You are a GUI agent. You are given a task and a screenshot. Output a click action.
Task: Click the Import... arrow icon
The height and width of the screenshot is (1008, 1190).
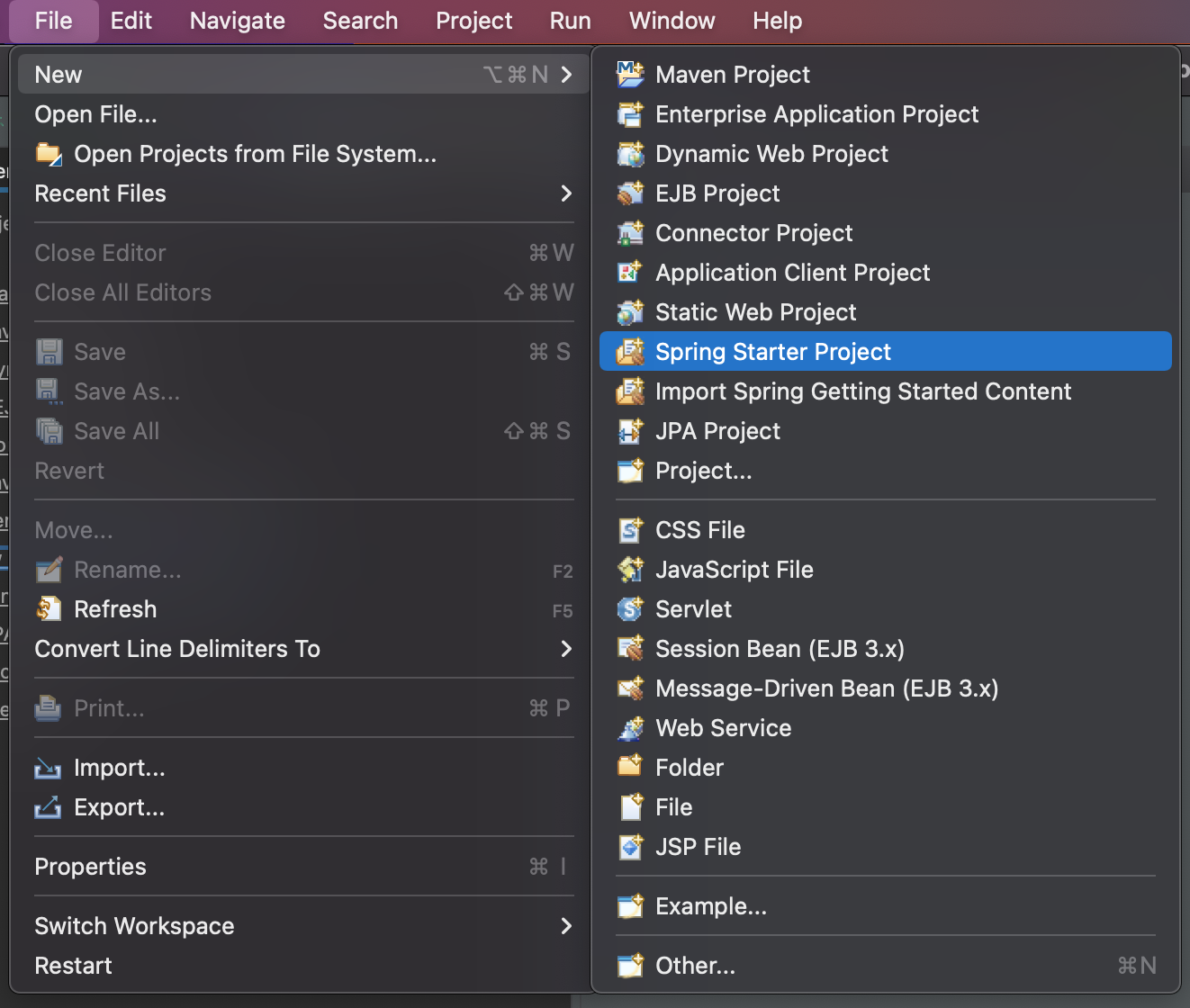49,767
